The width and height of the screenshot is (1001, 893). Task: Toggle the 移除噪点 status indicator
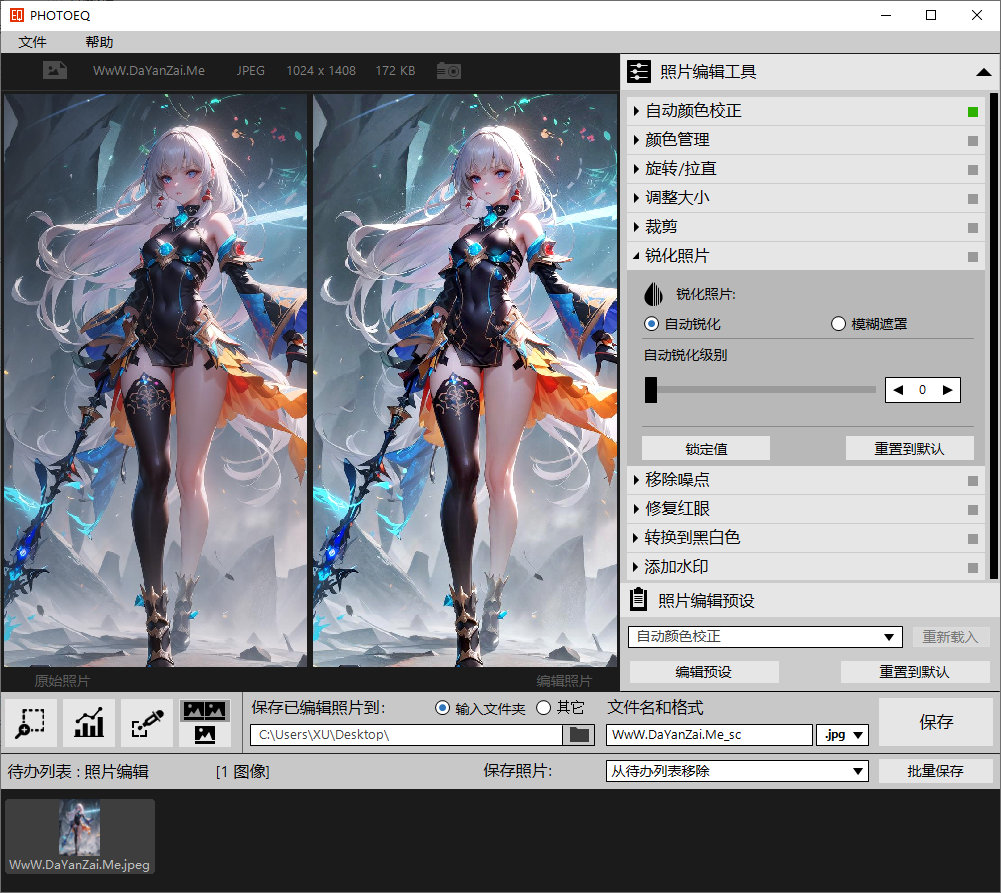(x=972, y=481)
